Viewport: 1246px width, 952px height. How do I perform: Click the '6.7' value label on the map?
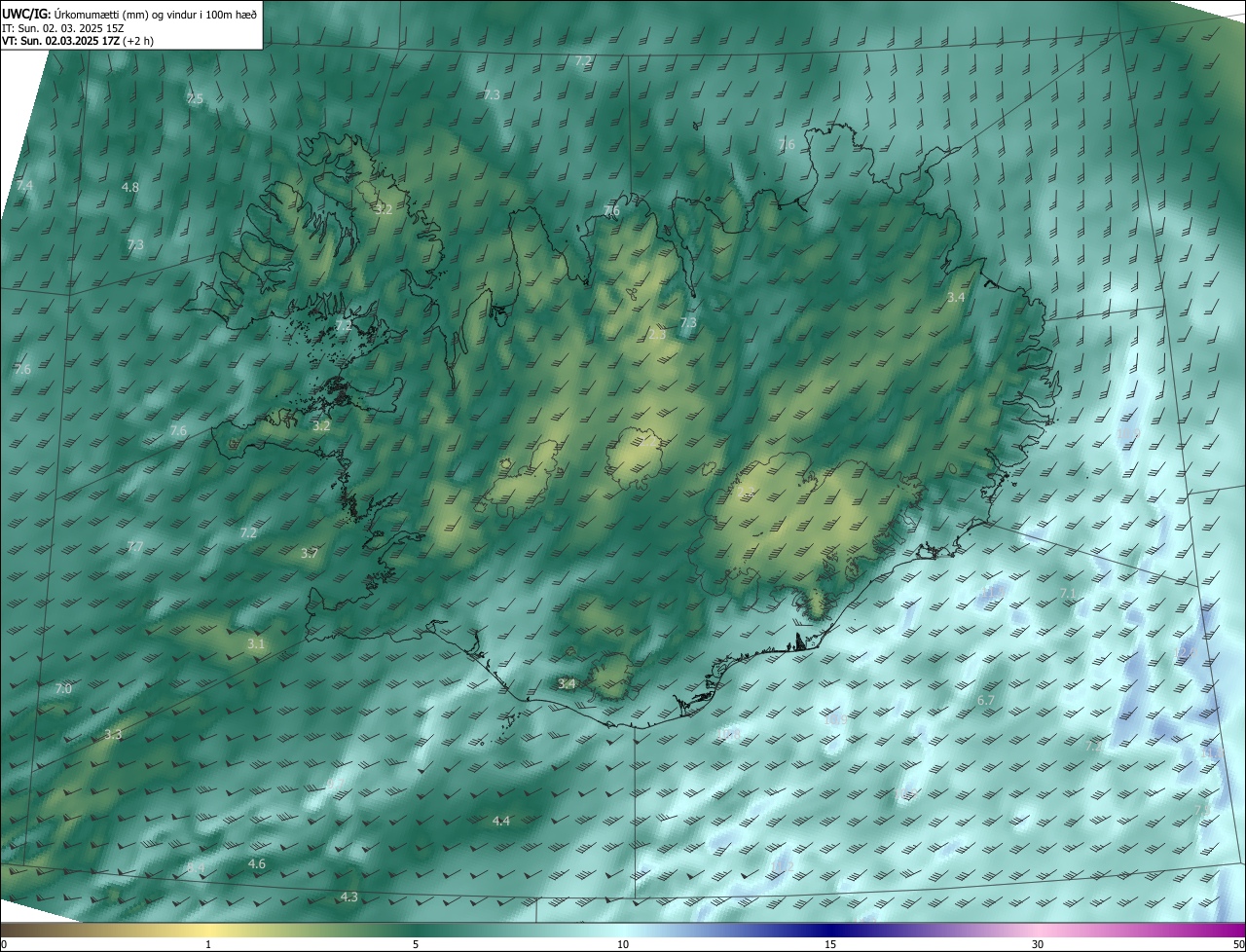[985, 701]
